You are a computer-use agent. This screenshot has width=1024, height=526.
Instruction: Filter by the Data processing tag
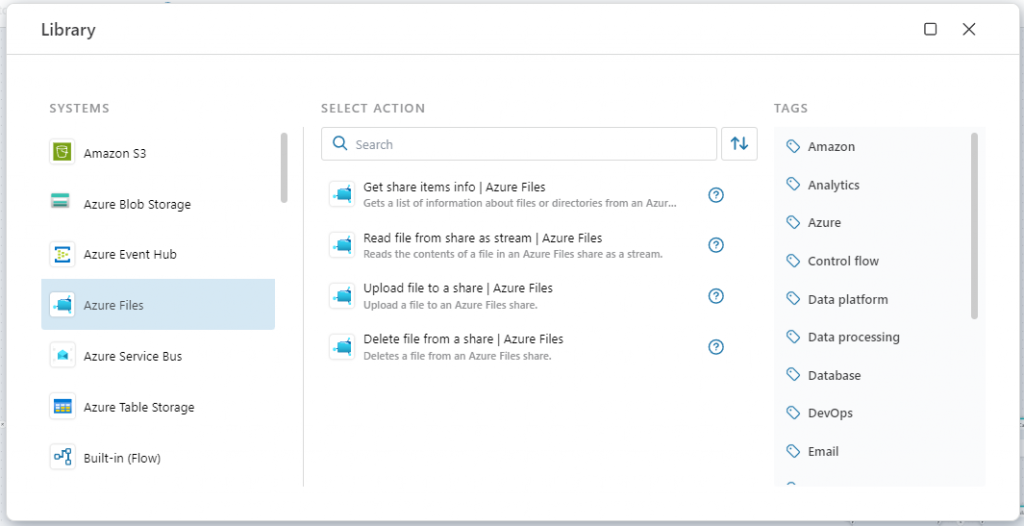(x=854, y=337)
